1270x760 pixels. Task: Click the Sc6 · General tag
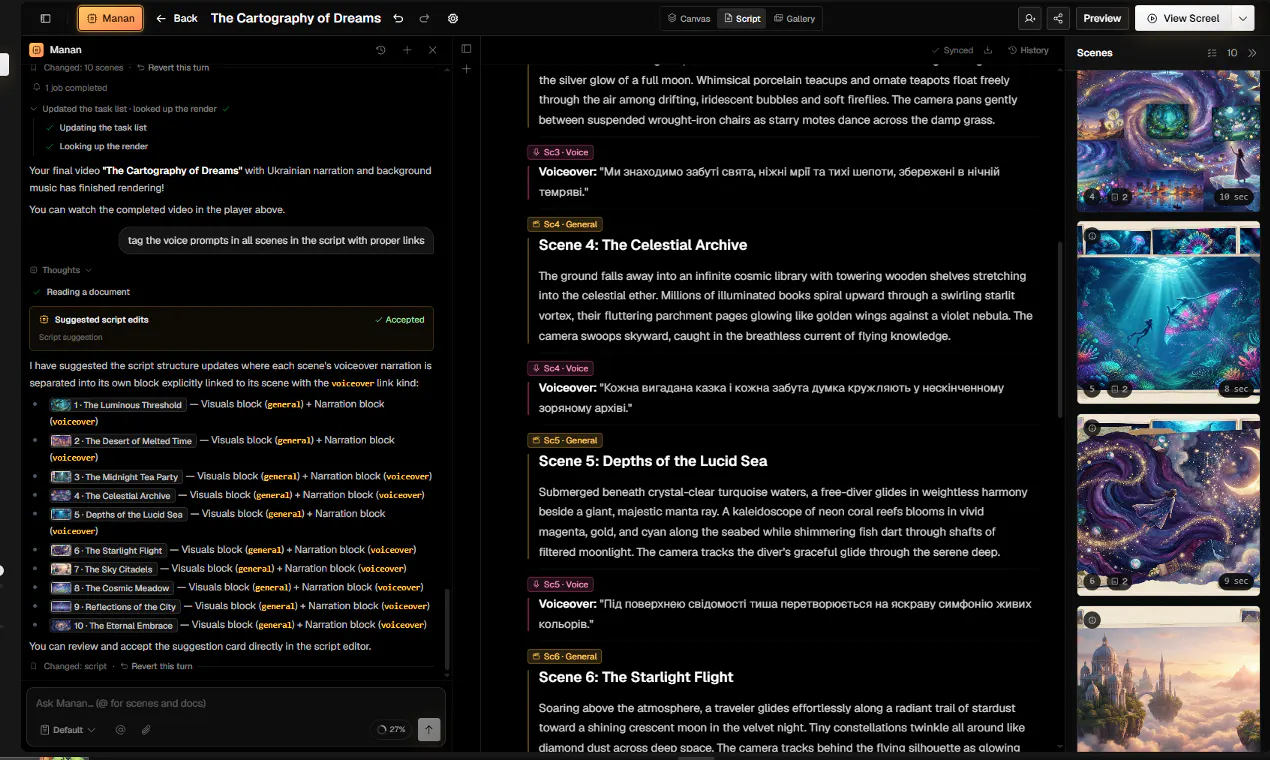tap(565, 656)
